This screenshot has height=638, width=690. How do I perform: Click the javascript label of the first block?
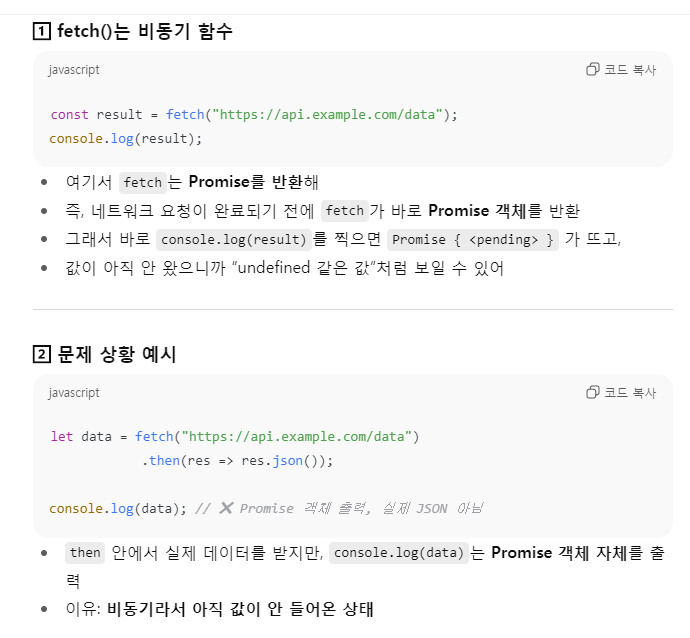[74, 70]
